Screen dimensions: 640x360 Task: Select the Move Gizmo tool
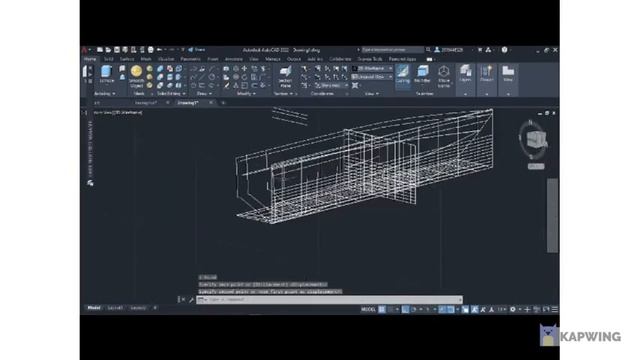pos(444,76)
